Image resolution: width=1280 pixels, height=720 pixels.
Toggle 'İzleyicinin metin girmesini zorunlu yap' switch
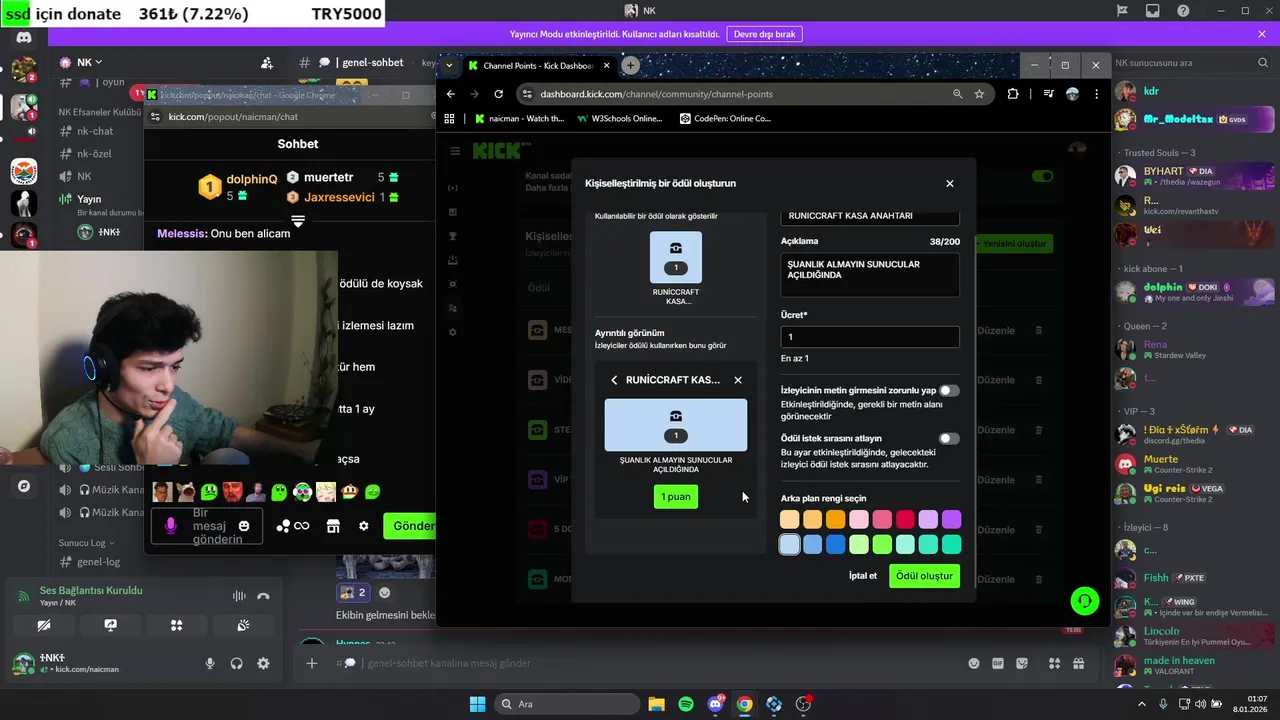coord(949,391)
